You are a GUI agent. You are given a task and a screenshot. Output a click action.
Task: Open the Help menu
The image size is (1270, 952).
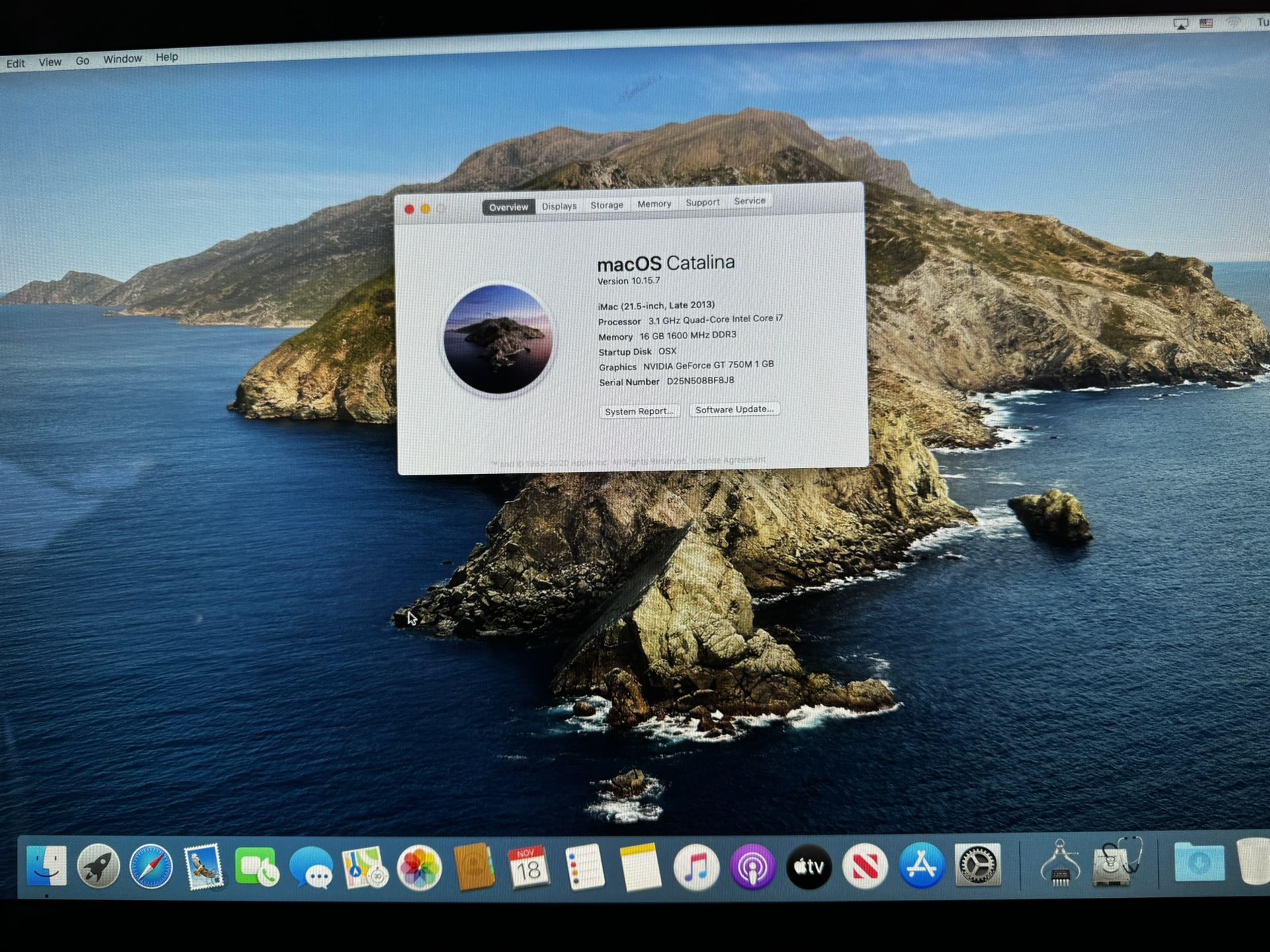pos(167,57)
